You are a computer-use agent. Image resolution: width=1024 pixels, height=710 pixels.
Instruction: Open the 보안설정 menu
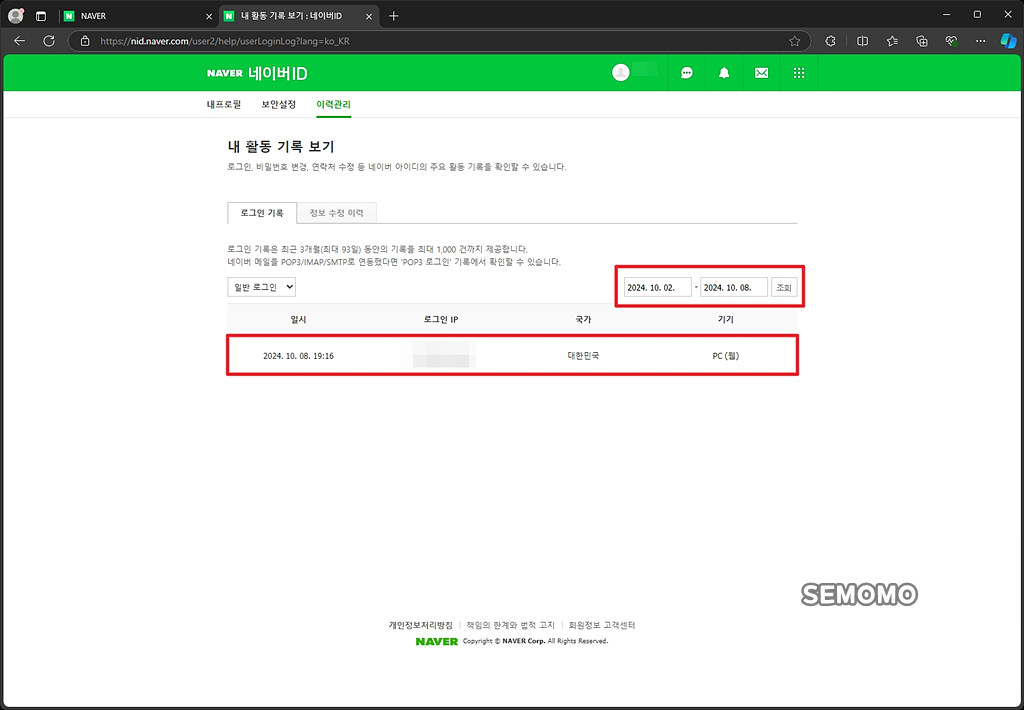tap(279, 105)
